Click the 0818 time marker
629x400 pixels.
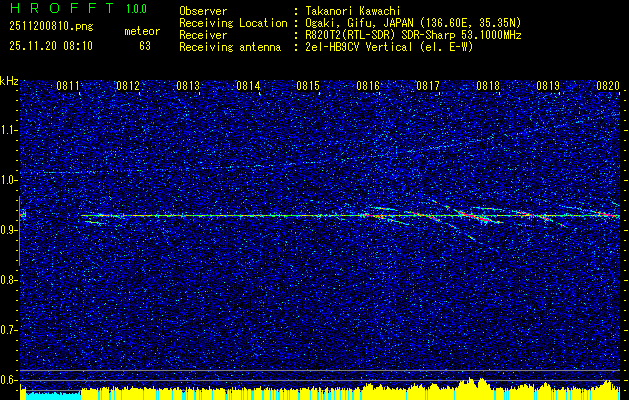point(488,85)
